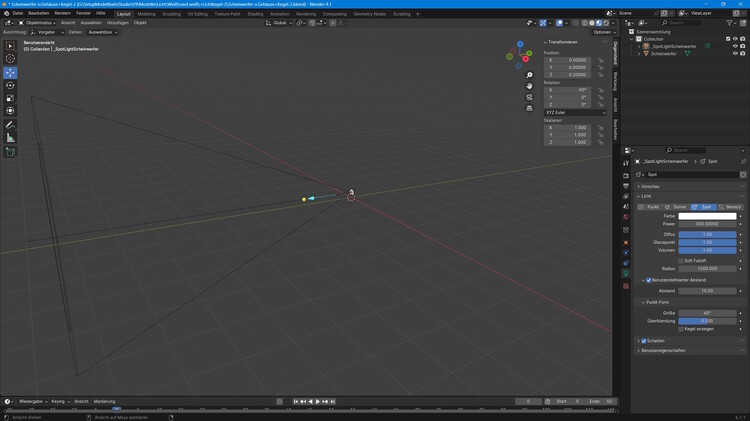Expand the Vorschau panel
This screenshot has height=421, width=750.
[x=650, y=186]
